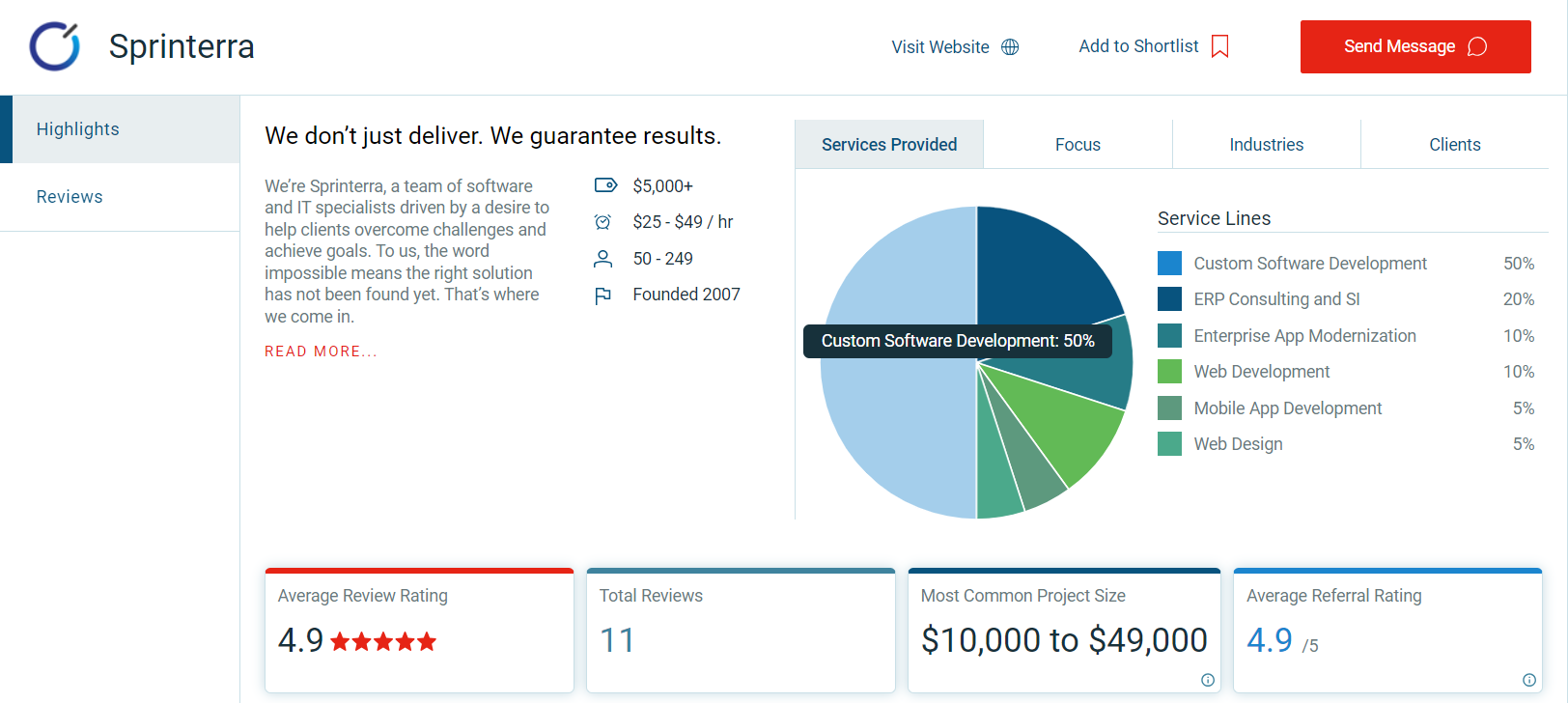The width and height of the screenshot is (1568, 703).
Task: Click info icon in Most Common Project Size card
Action: coord(1208,680)
